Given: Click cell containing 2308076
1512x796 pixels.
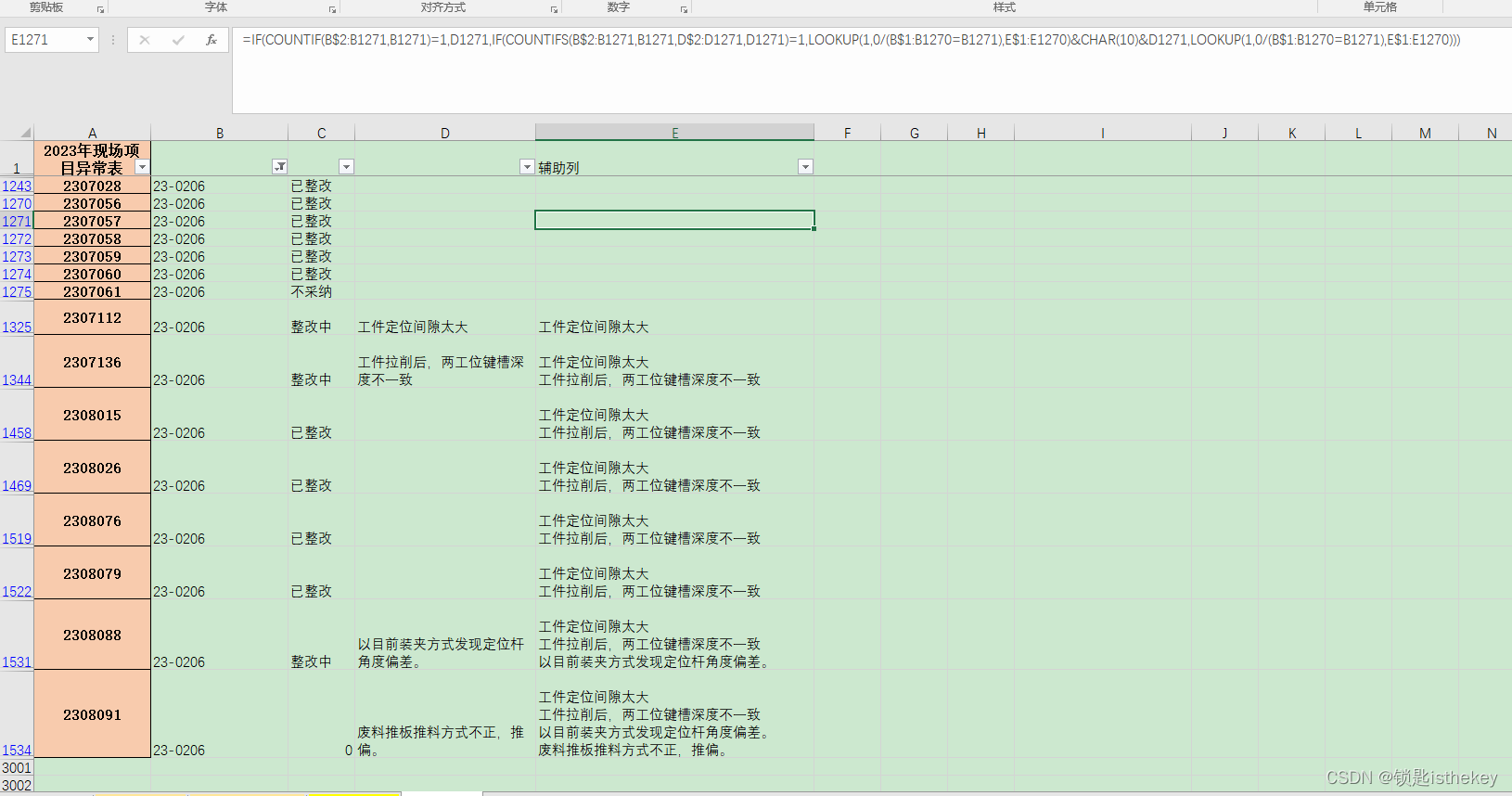Looking at the screenshot, I should pyautogui.click(x=92, y=520).
